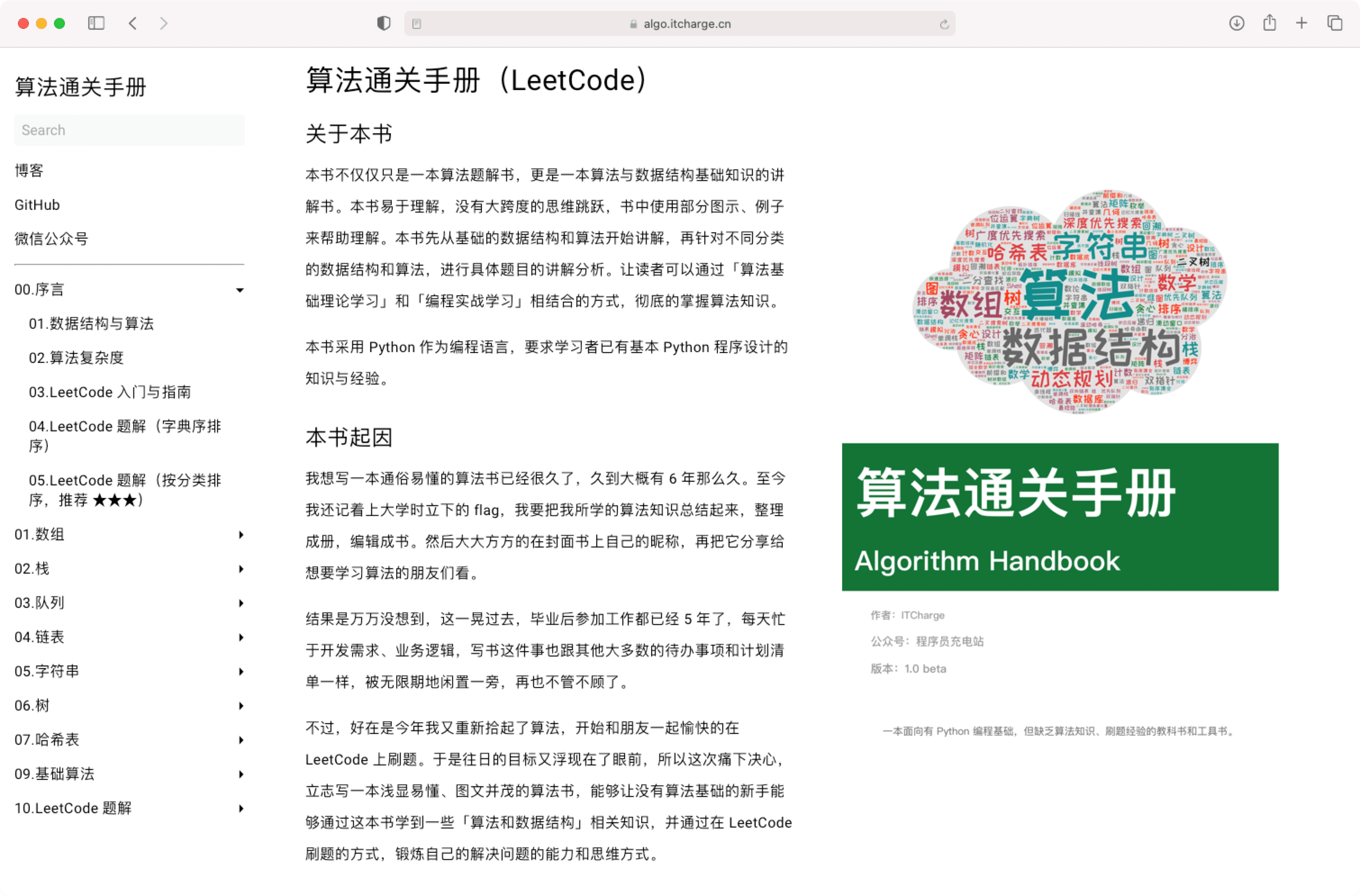Open a new tab with plus icon

tap(1301, 23)
